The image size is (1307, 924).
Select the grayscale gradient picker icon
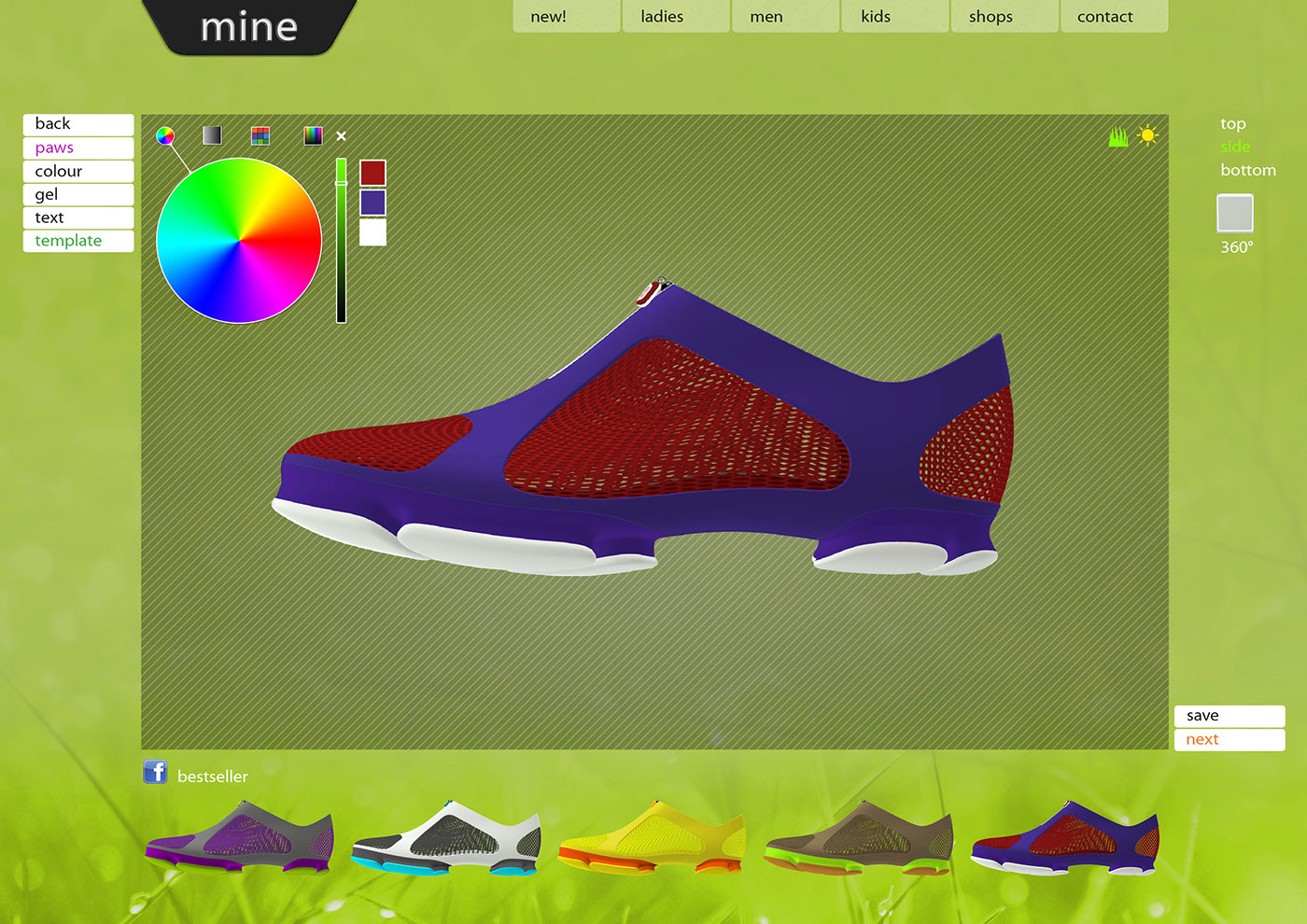pyautogui.click(x=213, y=135)
